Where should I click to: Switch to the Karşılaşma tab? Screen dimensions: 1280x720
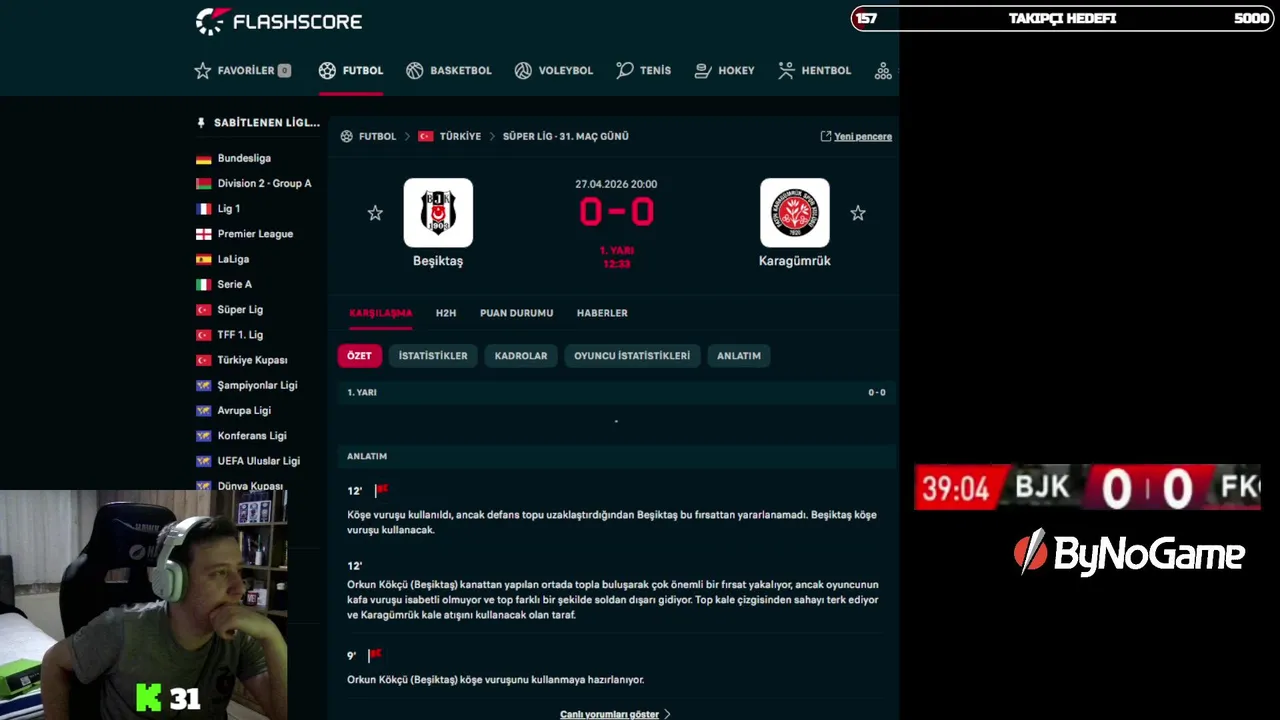[x=380, y=313]
